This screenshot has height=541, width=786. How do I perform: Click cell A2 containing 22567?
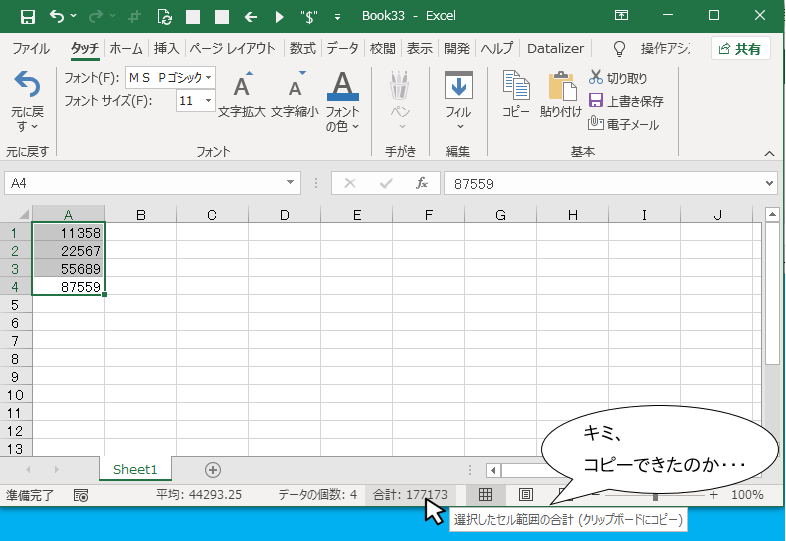point(69,251)
